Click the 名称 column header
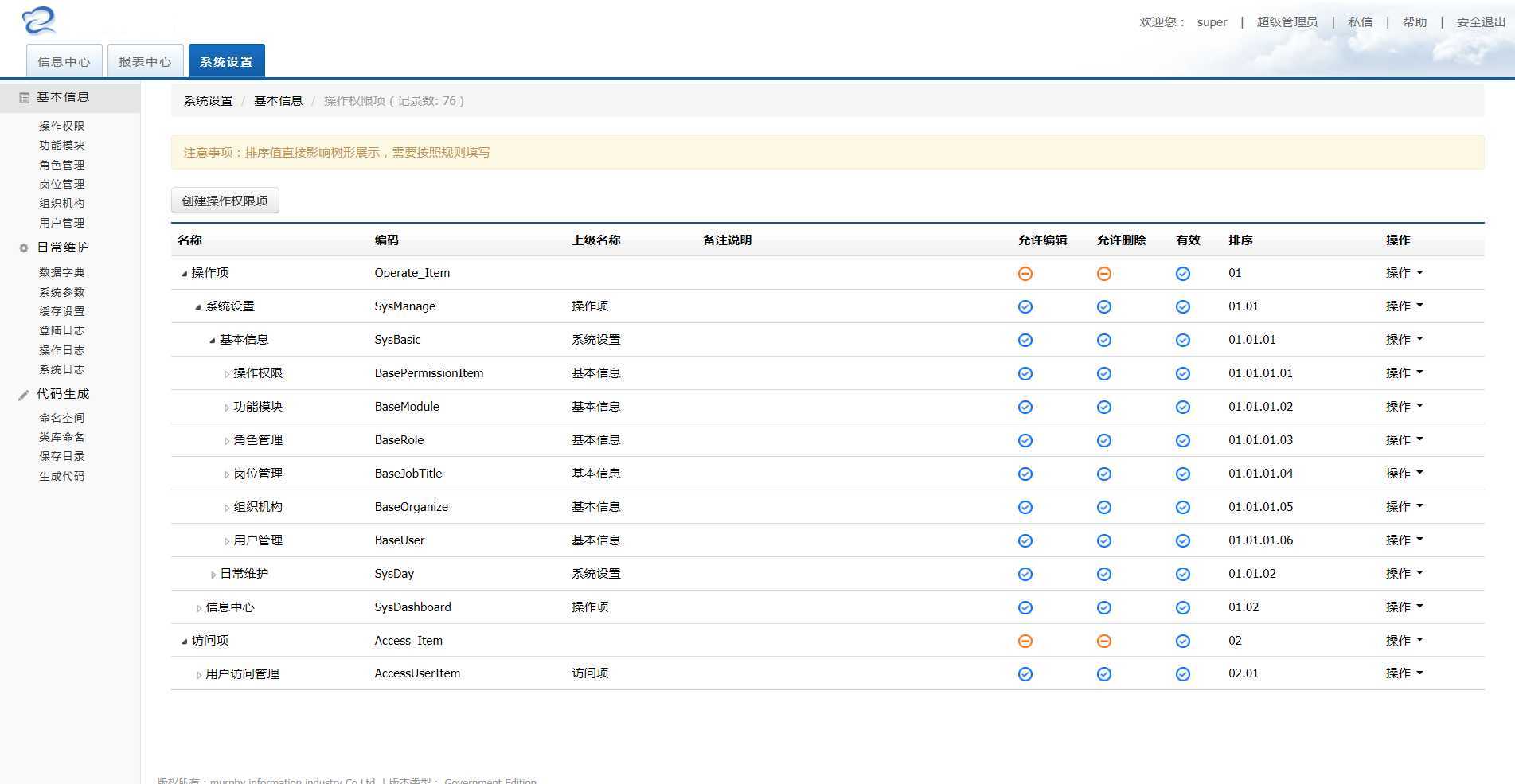 189,240
